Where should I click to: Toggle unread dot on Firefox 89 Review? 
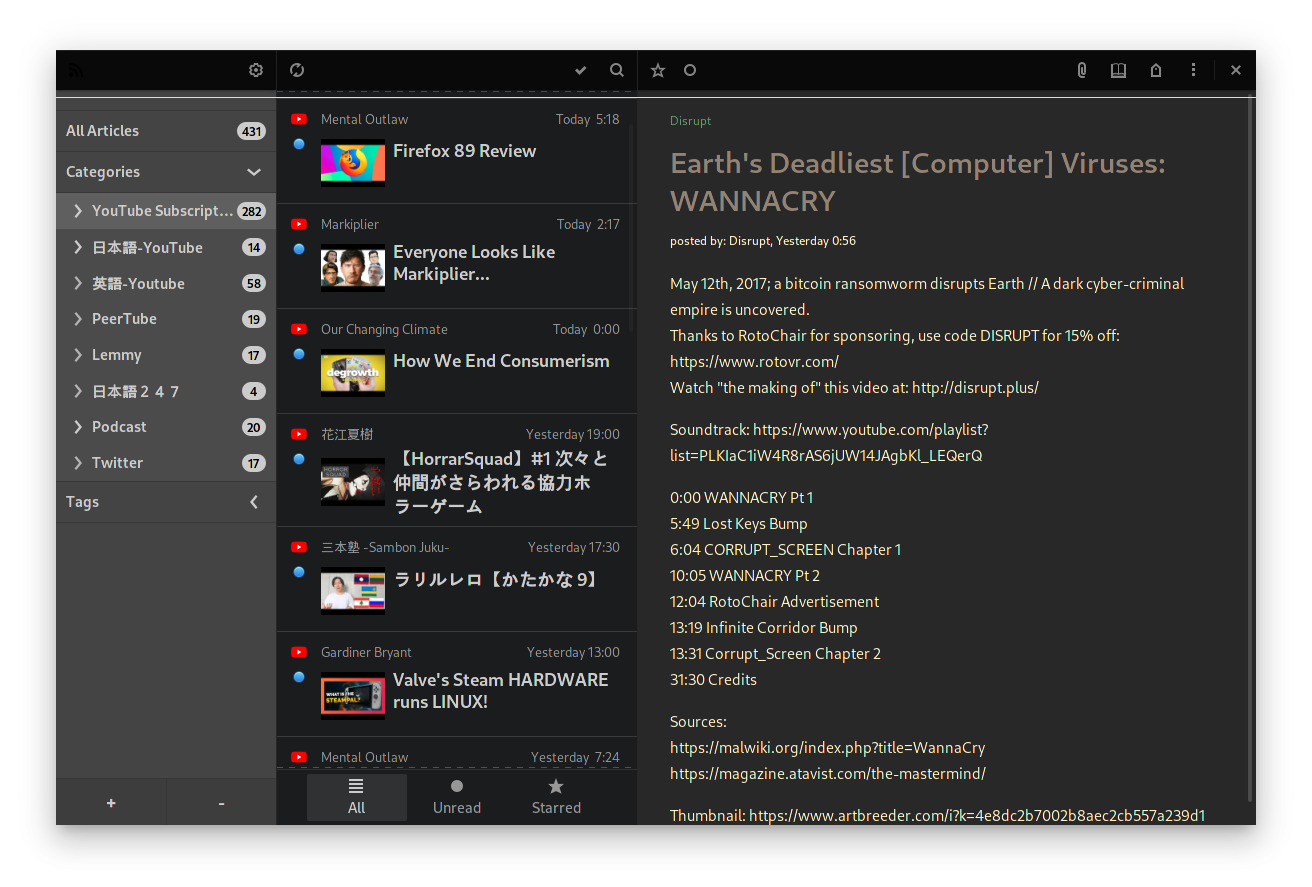(x=299, y=144)
